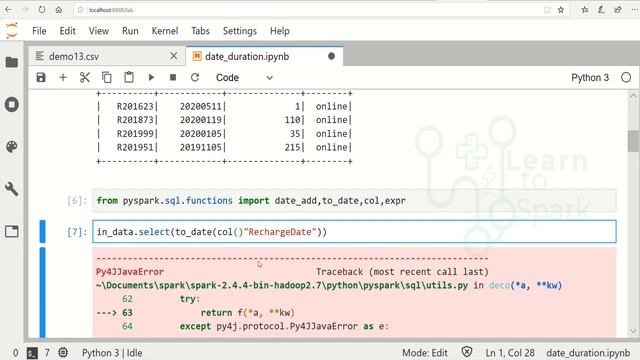Open the View menu
The width and height of the screenshot is (640, 360).
[x=99, y=31]
